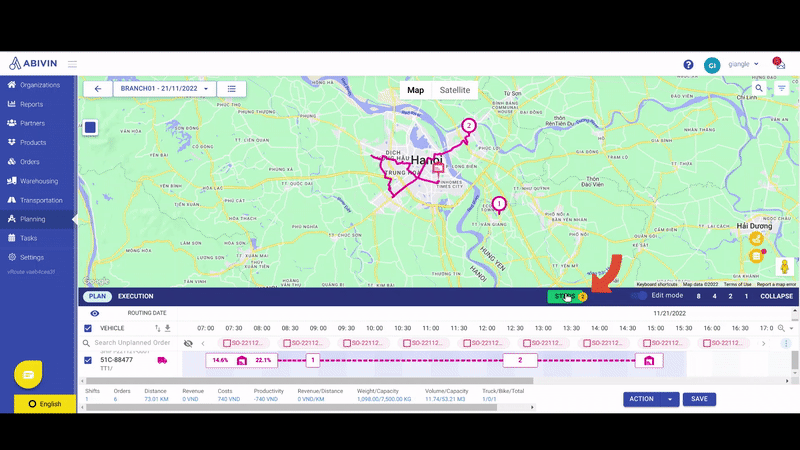Select stop marker 2 on the map
This screenshot has width=800, height=450.
click(x=469, y=126)
